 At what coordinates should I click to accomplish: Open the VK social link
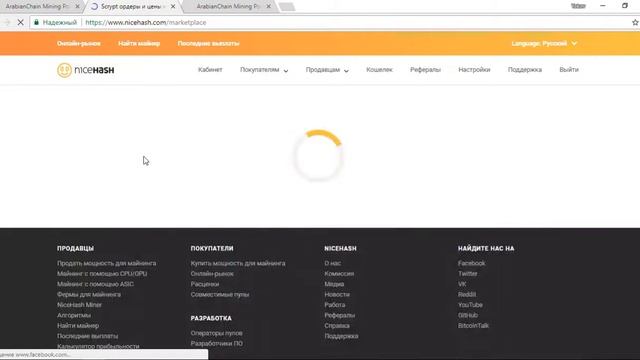tap(462, 284)
